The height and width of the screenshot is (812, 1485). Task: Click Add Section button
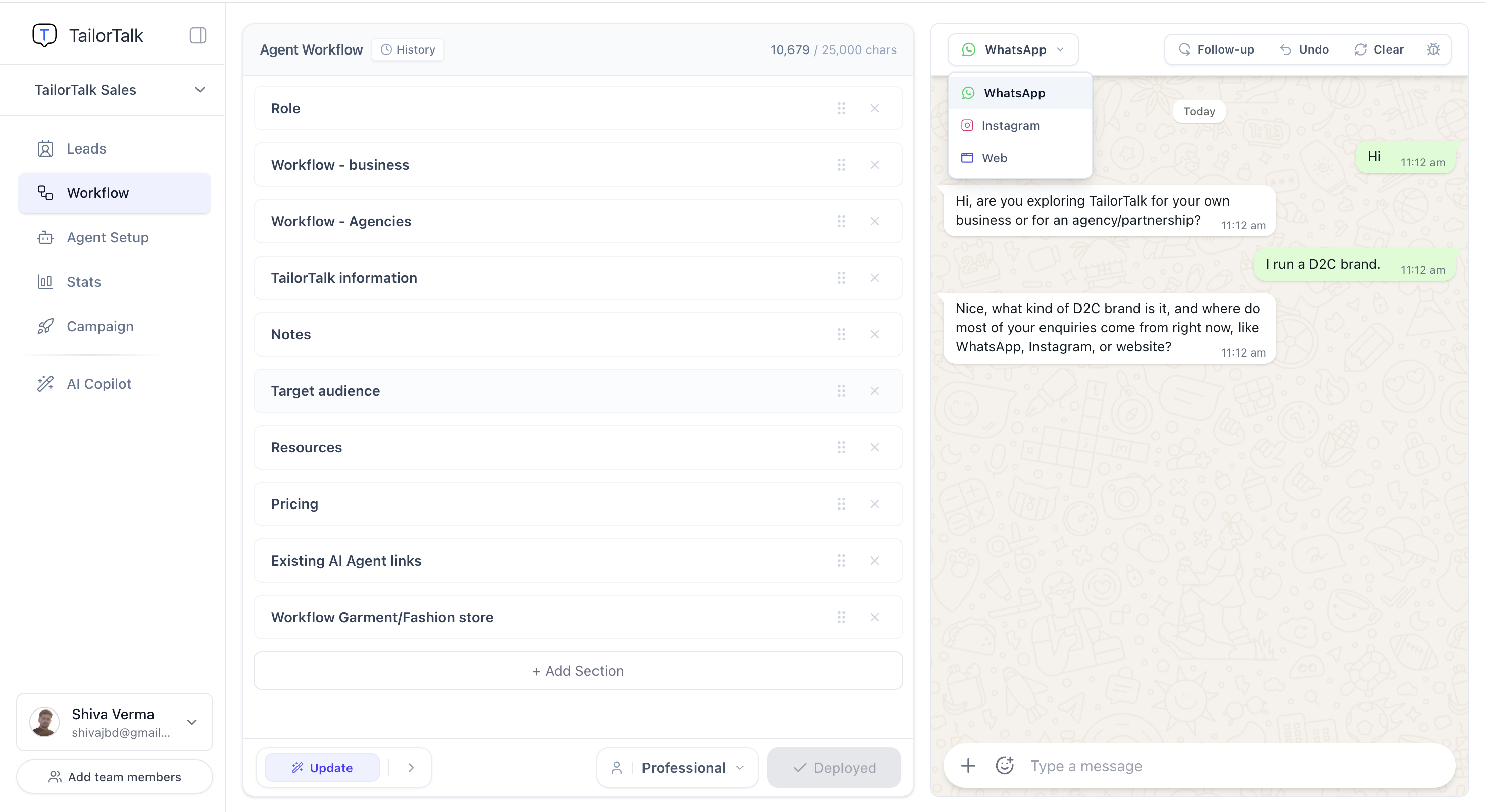pos(578,671)
